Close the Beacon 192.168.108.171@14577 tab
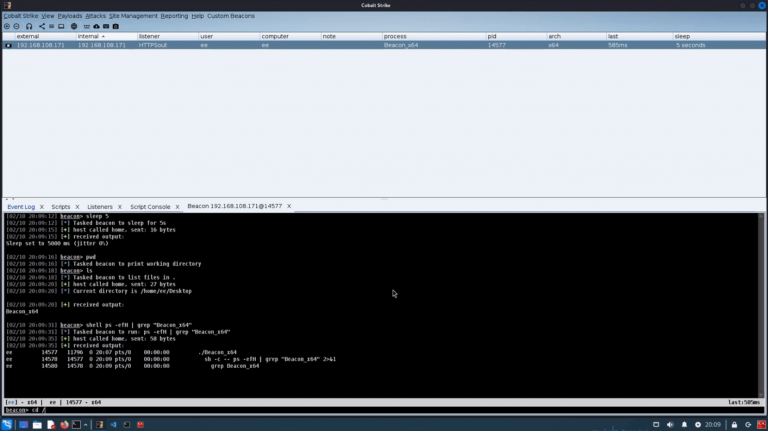 click(x=289, y=206)
